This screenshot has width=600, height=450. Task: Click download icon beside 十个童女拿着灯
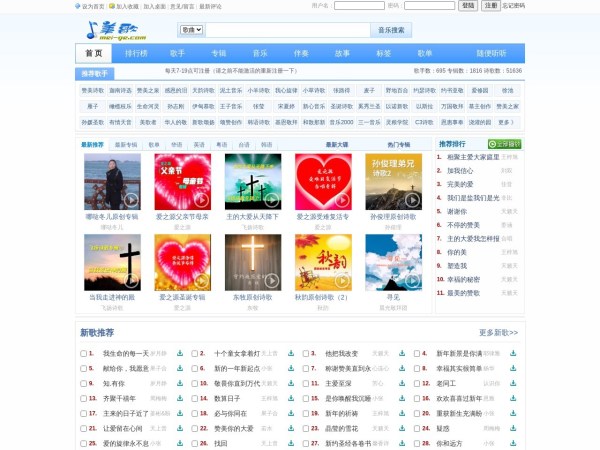290,353
